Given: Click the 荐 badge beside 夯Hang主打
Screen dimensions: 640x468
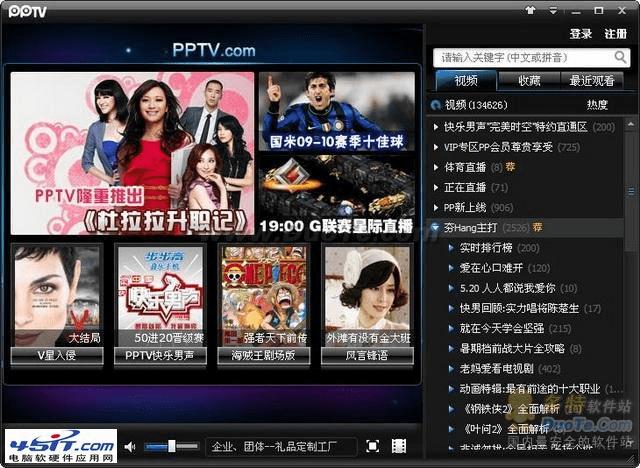Looking at the screenshot, I should point(537,227).
